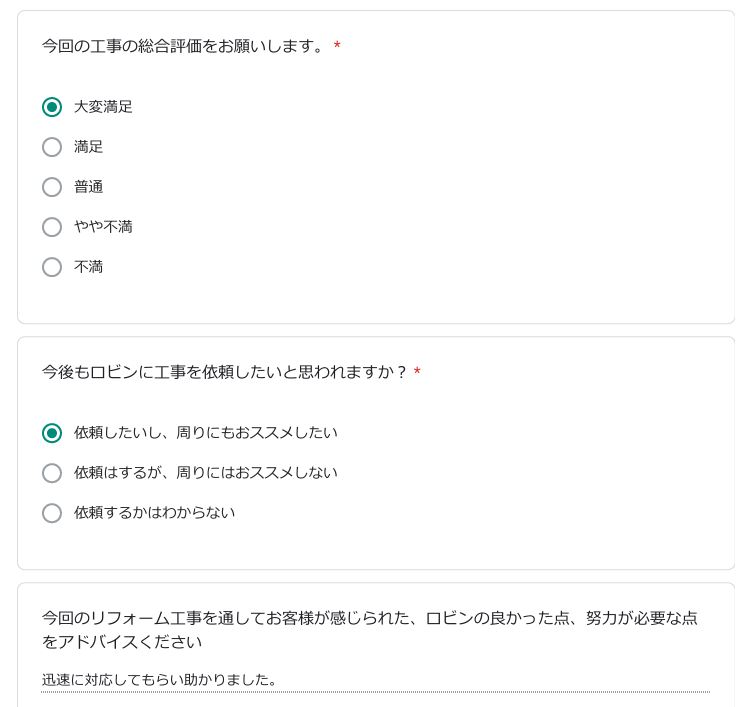Pick the やや不満 radio button
Screen dimensions: 750x707
click(x=52, y=227)
